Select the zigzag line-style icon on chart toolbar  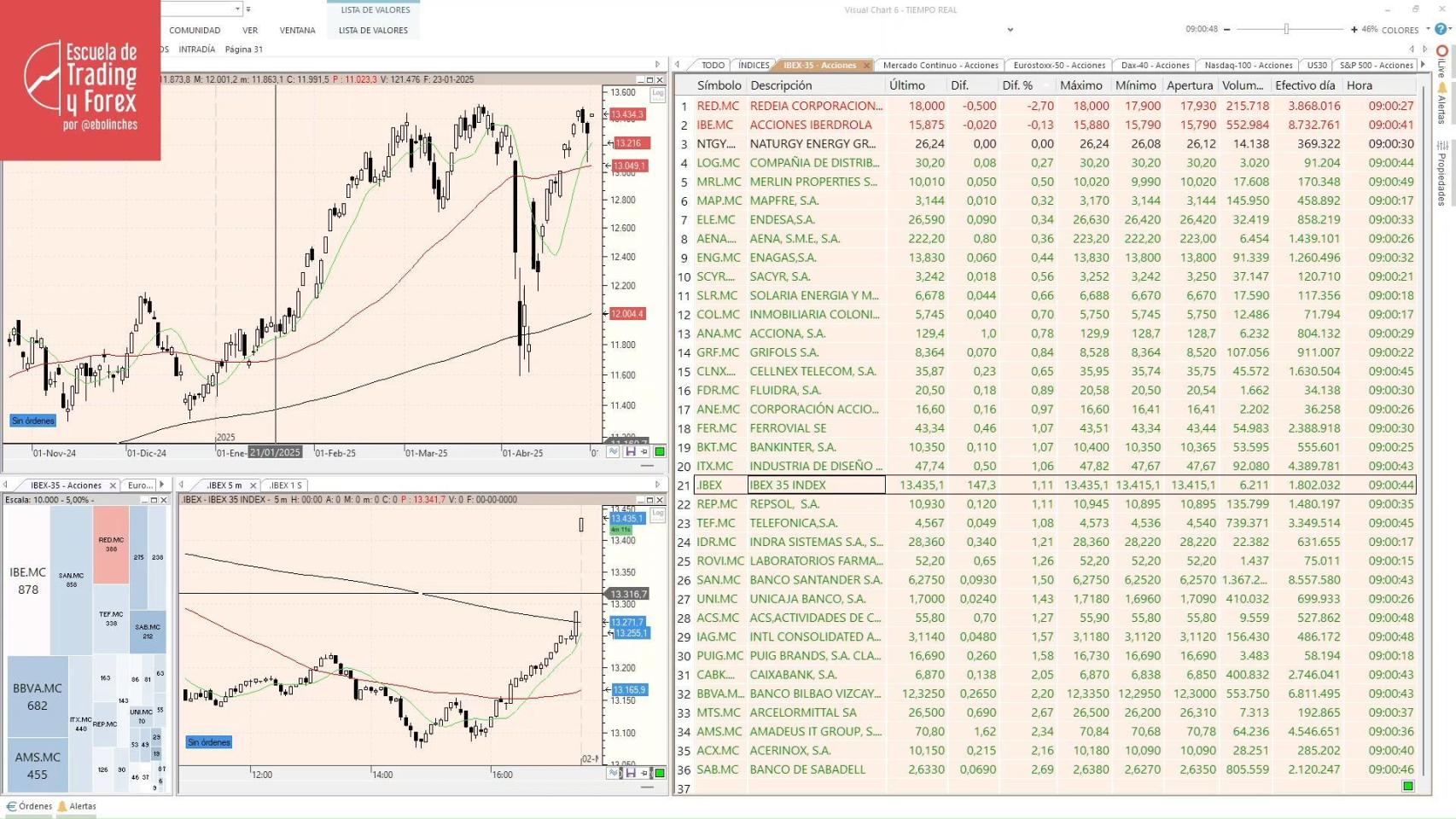pyautogui.click(x=613, y=452)
